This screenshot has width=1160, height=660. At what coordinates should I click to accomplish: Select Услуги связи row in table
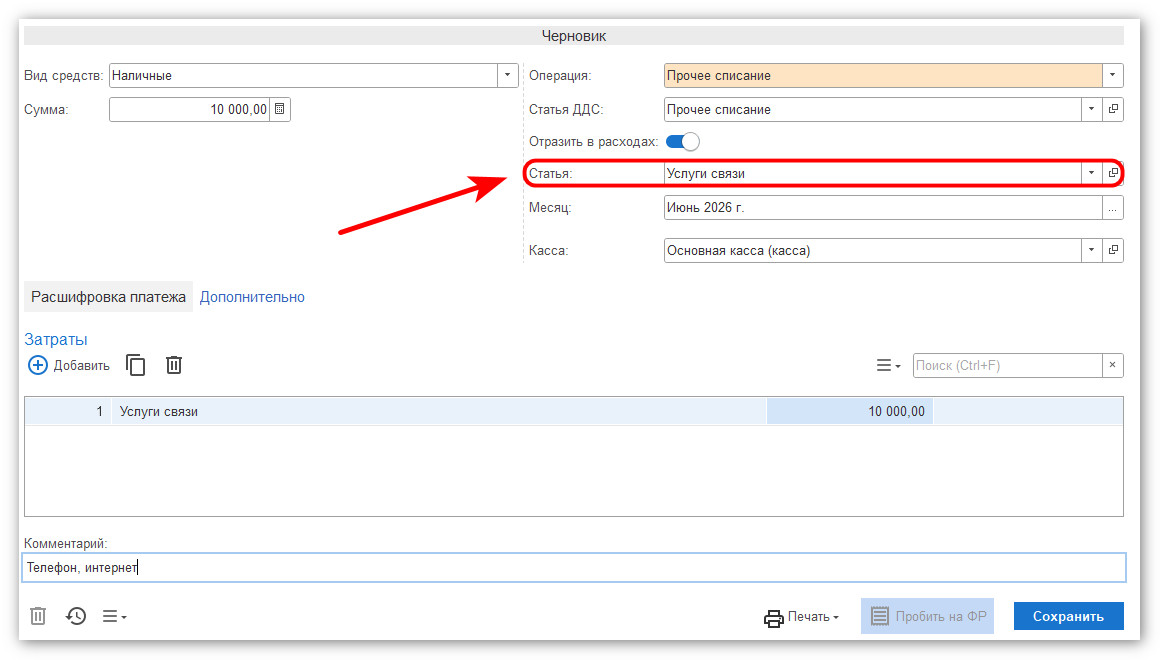439,411
